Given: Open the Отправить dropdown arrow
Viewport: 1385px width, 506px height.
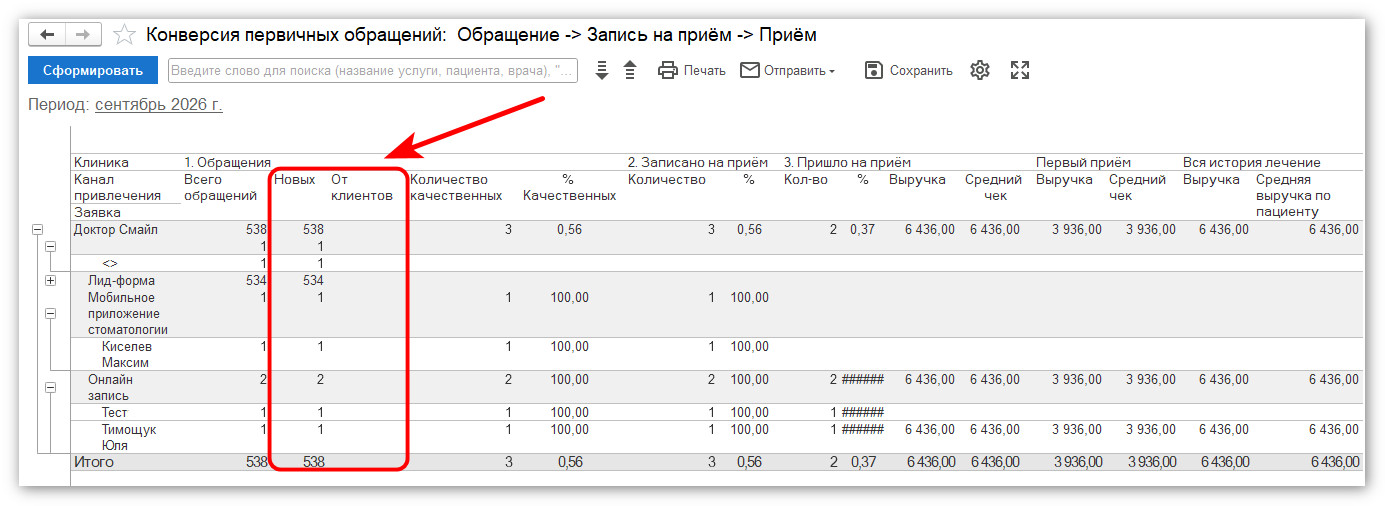Looking at the screenshot, I should pos(831,71).
